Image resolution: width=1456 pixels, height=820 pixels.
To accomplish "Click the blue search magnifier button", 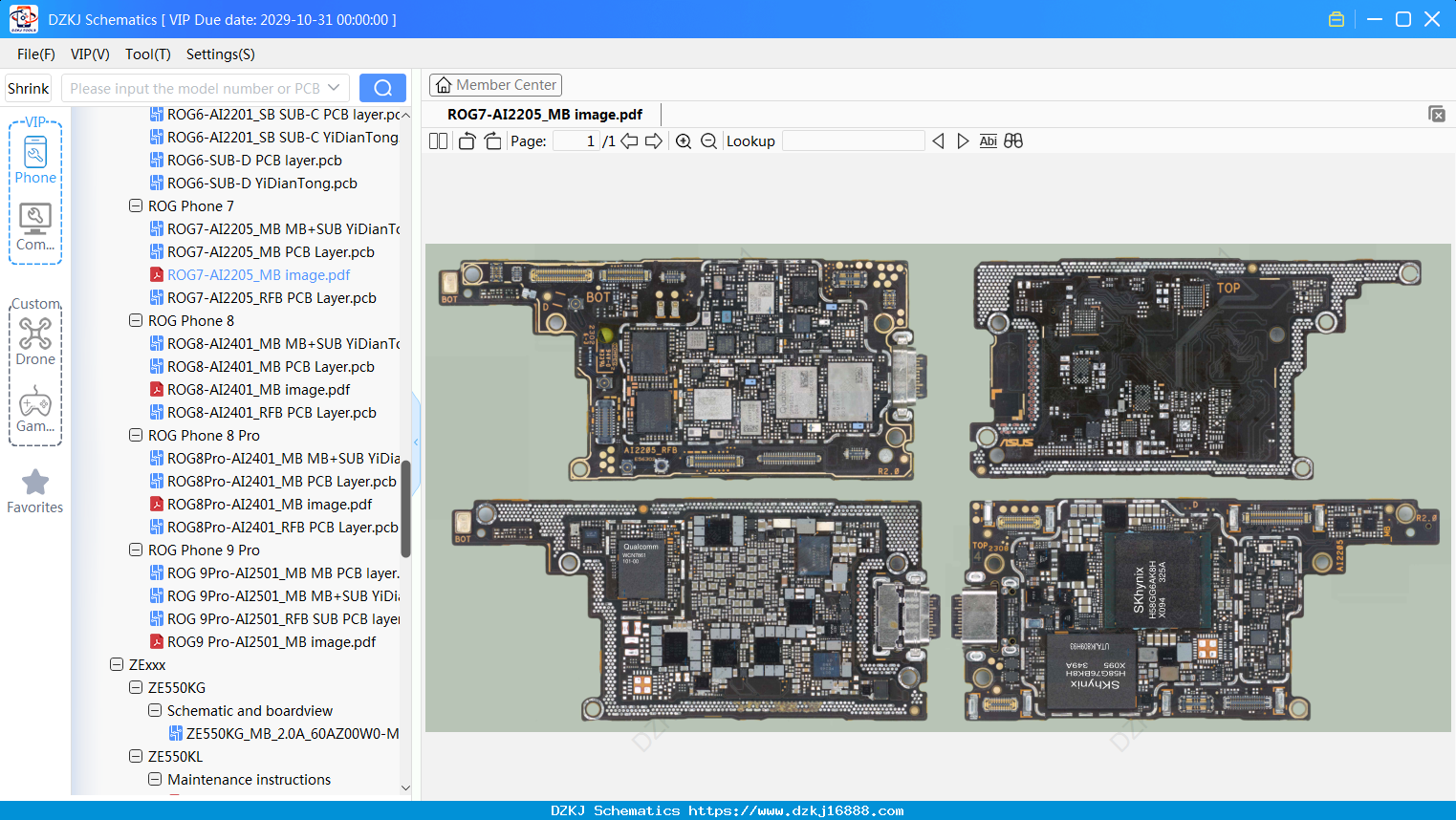I will pyautogui.click(x=382, y=88).
